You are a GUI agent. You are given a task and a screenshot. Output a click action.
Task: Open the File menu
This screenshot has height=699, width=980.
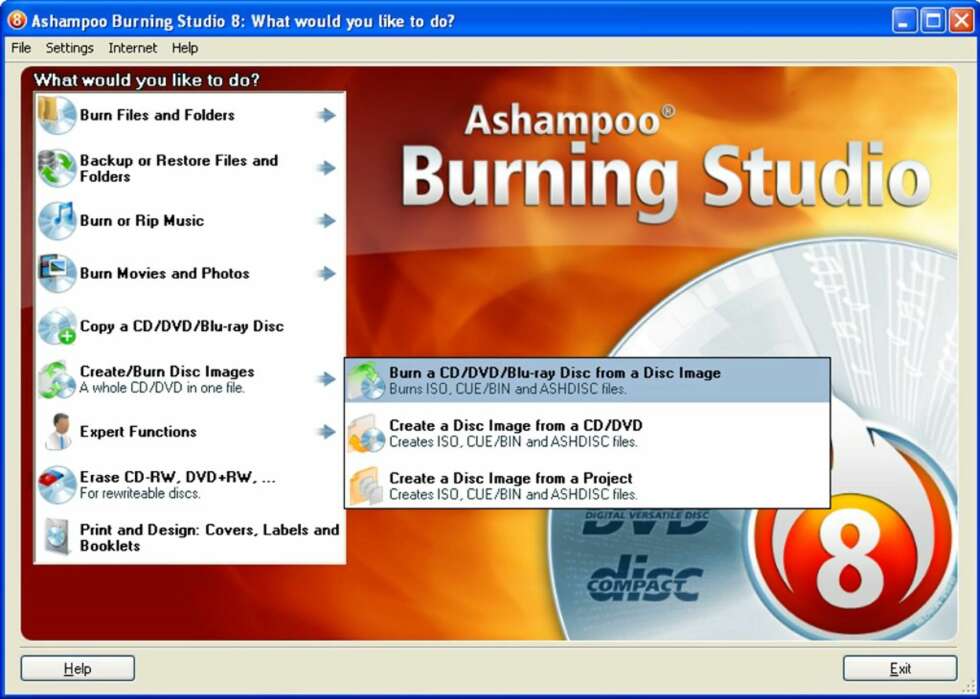click(x=21, y=48)
